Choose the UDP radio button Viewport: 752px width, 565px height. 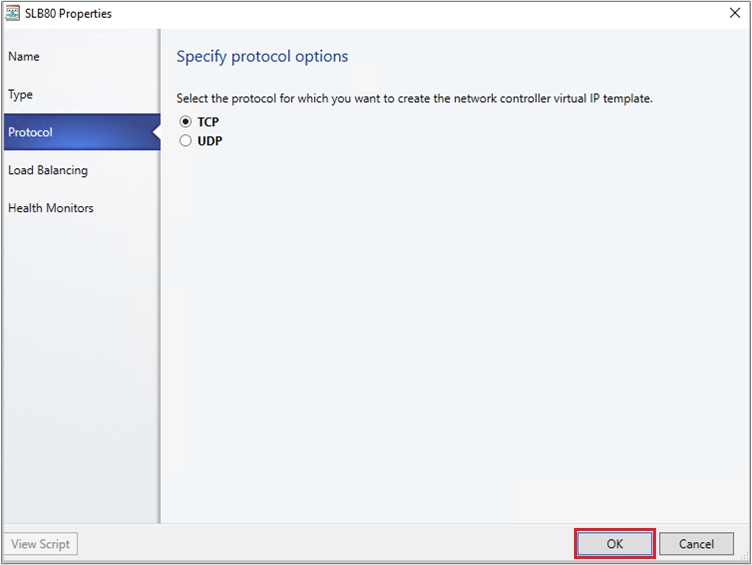coord(185,141)
